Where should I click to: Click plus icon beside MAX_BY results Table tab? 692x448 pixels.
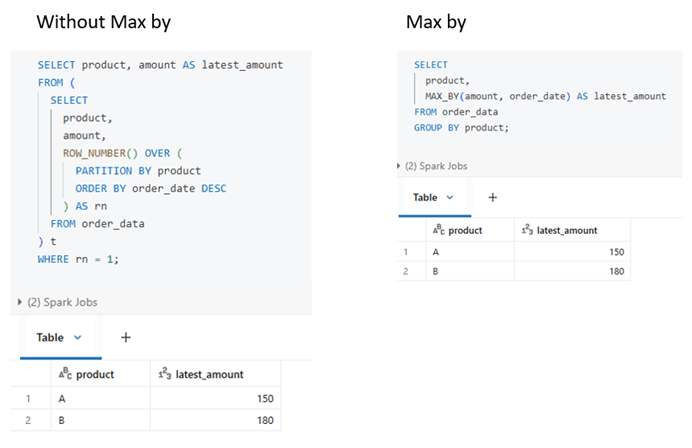(492, 198)
